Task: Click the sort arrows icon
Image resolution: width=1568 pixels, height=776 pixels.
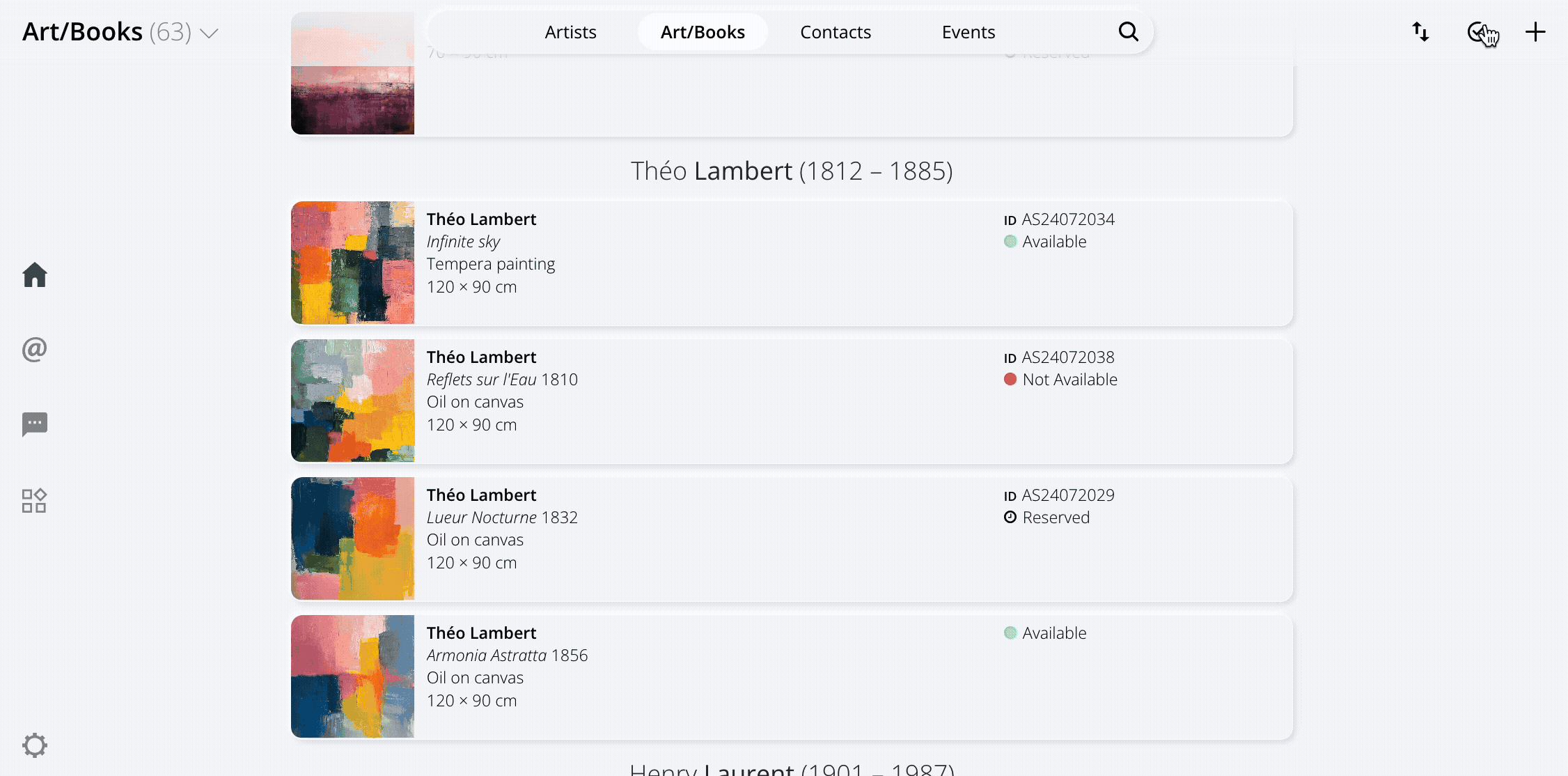Action: pos(1420,32)
